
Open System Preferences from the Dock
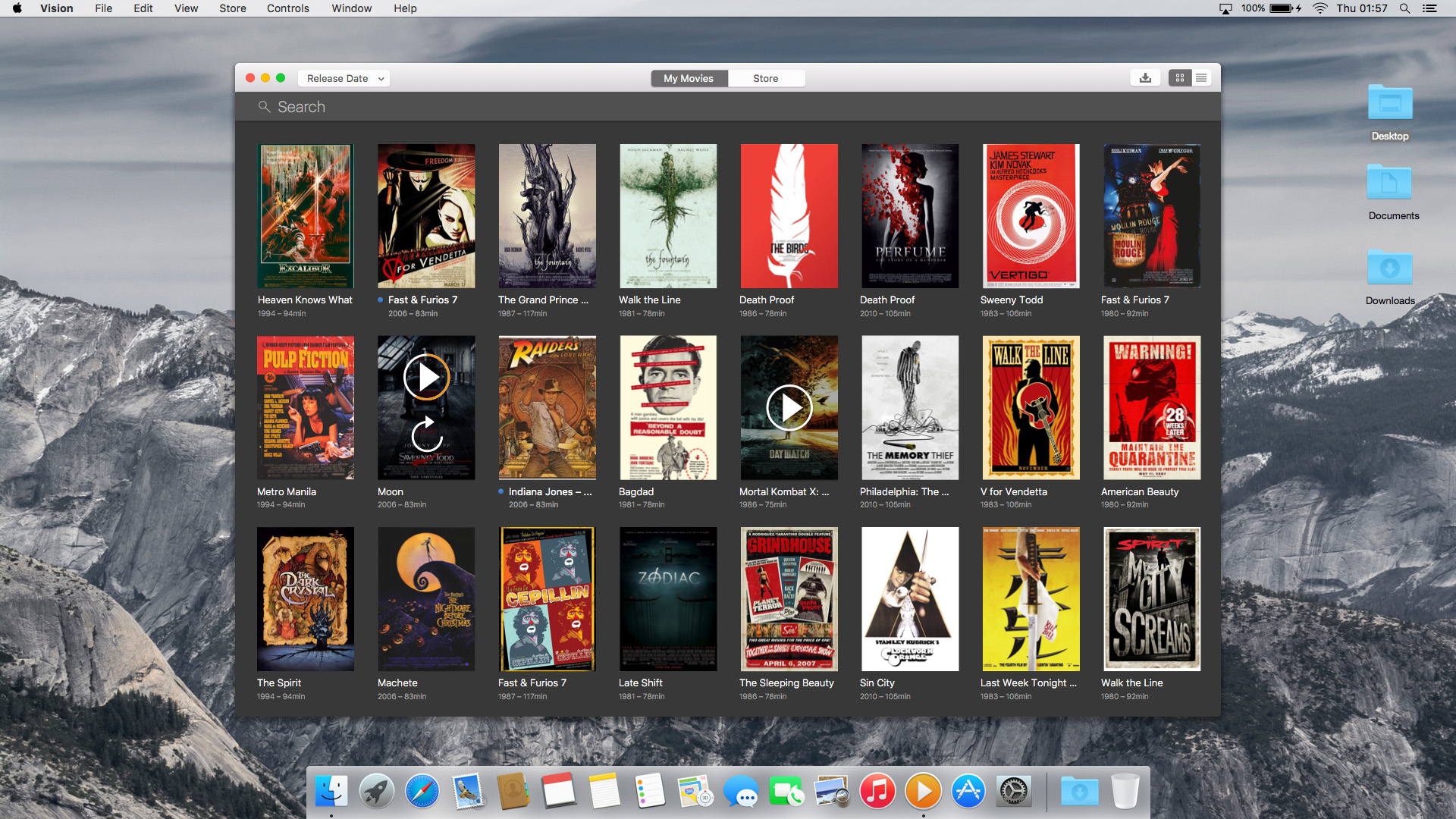click(1014, 791)
